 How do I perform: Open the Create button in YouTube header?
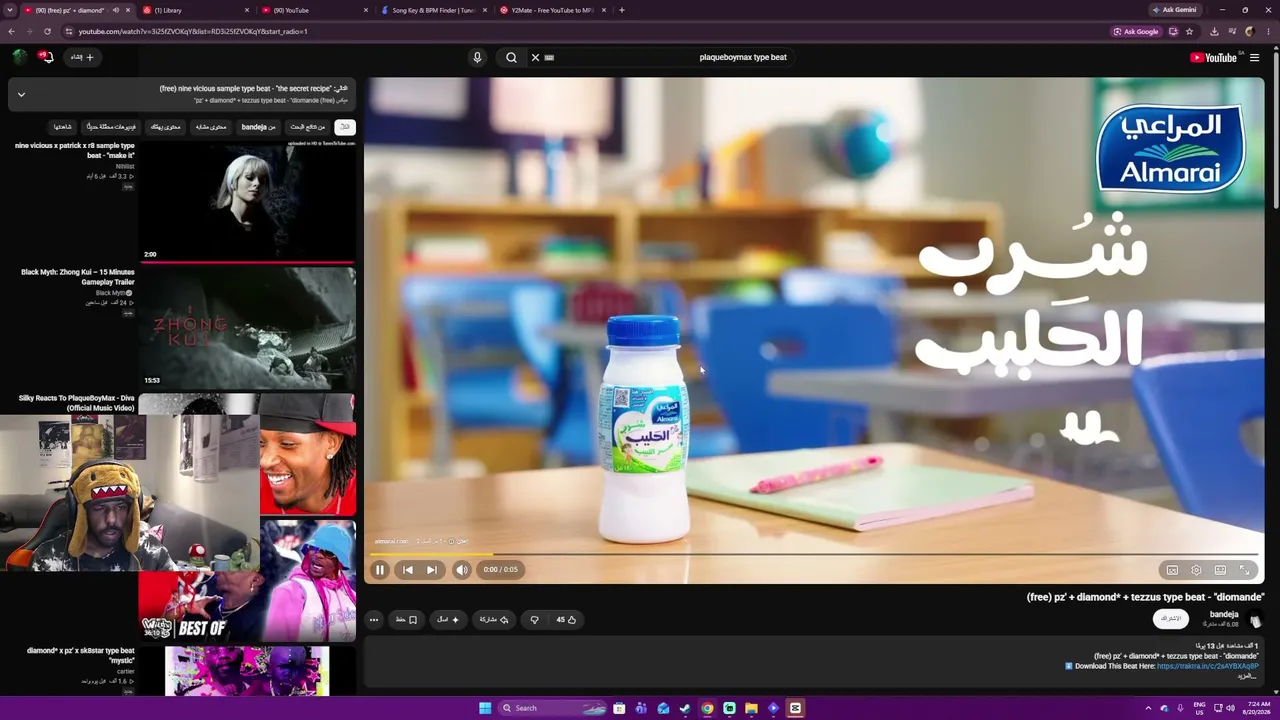[x=82, y=58]
